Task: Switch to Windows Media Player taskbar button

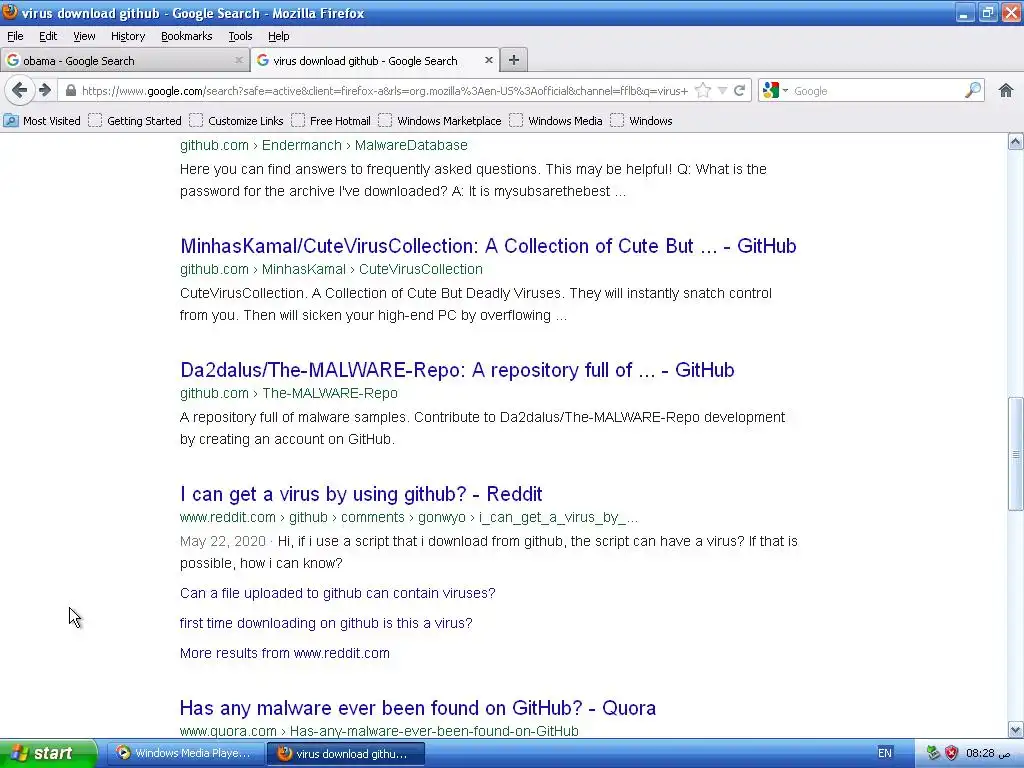Action: pyautogui.click(x=188, y=754)
